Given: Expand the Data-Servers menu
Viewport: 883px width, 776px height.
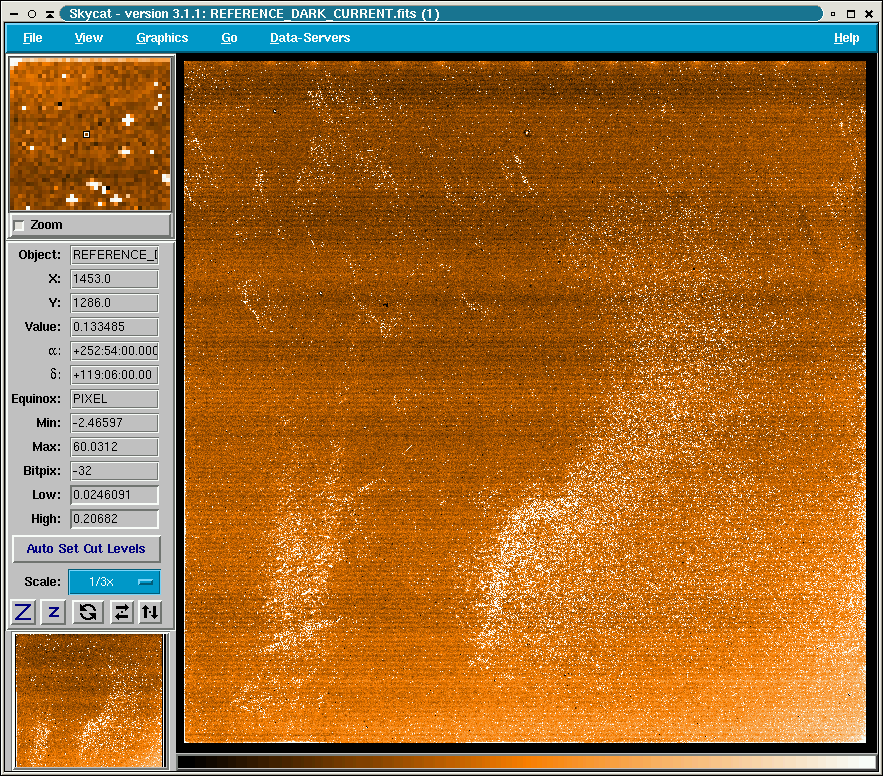Looking at the screenshot, I should [x=310, y=38].
